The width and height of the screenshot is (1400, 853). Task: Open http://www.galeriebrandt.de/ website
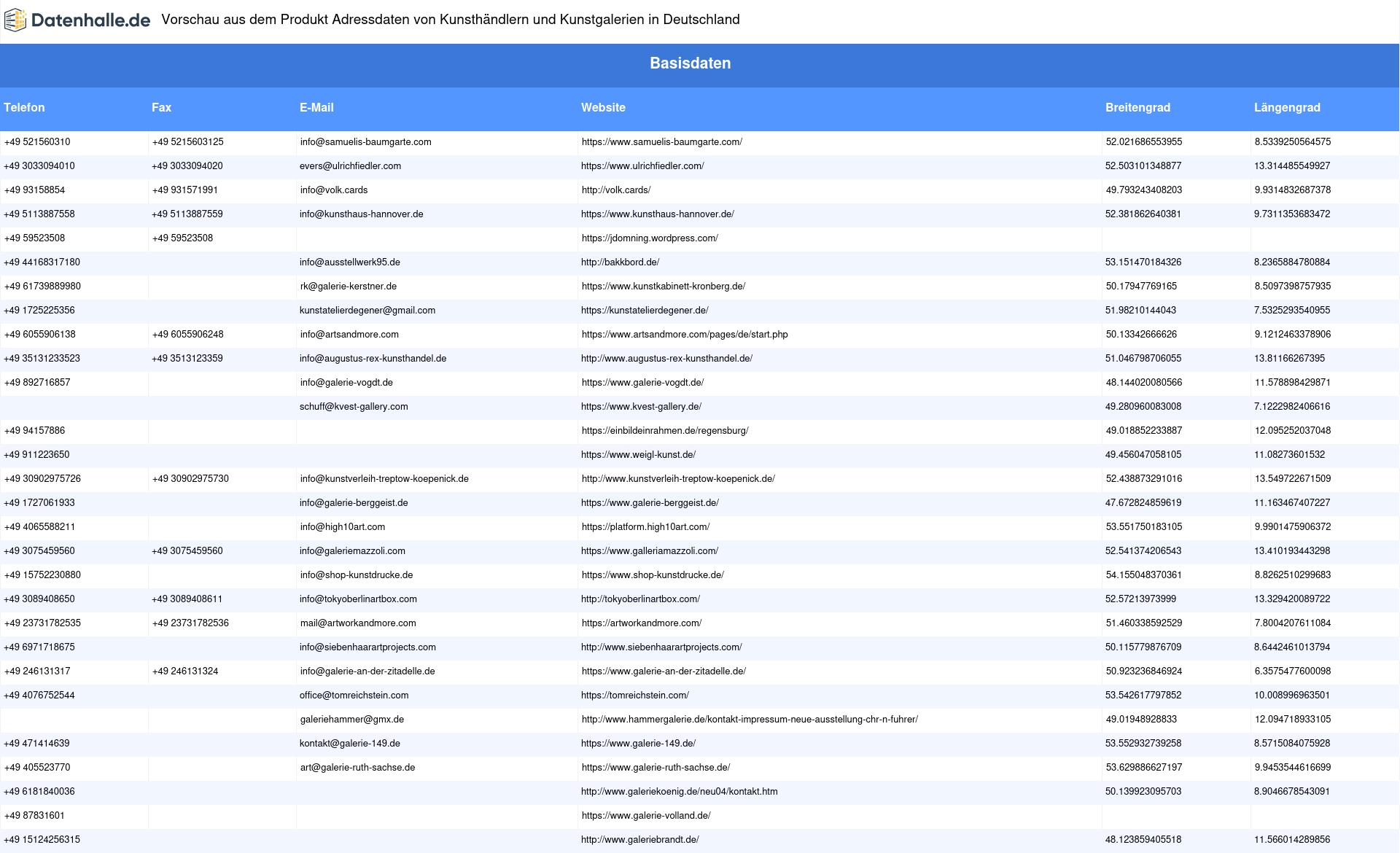639,840
